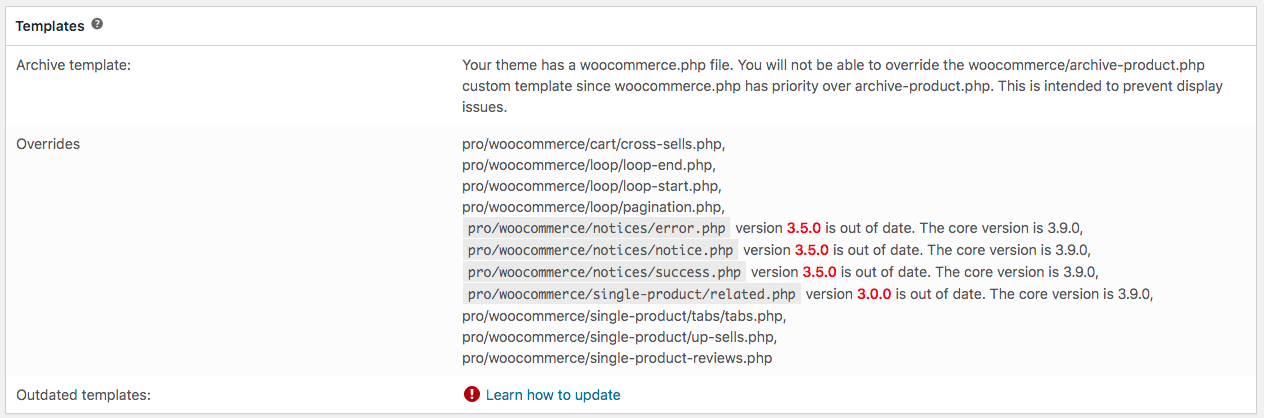
Task: Click the help icon beside Templates heading
Action: tap(97, 24)
